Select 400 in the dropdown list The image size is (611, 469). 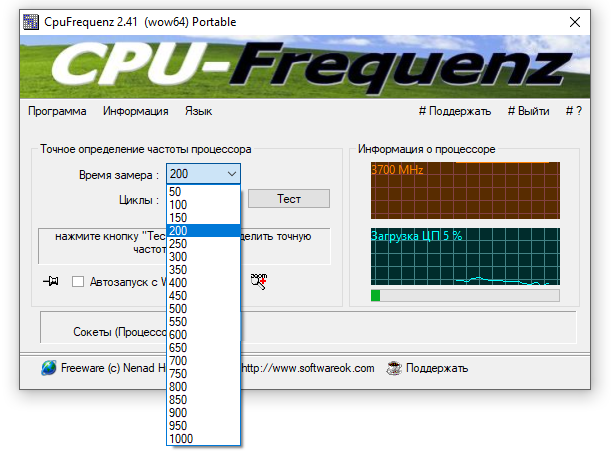click(203, 283)
